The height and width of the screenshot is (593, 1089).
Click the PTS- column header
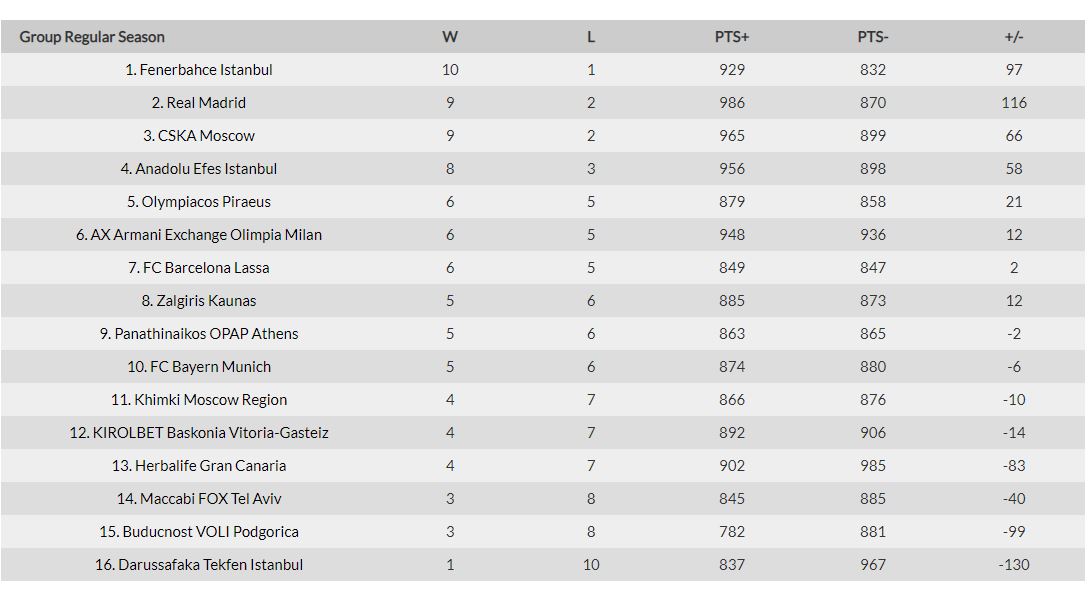(x=873, y=37)
